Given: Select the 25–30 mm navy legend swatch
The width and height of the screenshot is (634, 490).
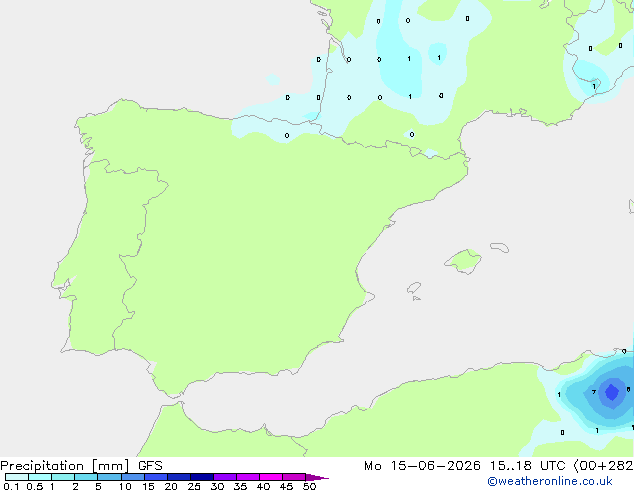Looking at the screenshot, I should tap(202, 477).
